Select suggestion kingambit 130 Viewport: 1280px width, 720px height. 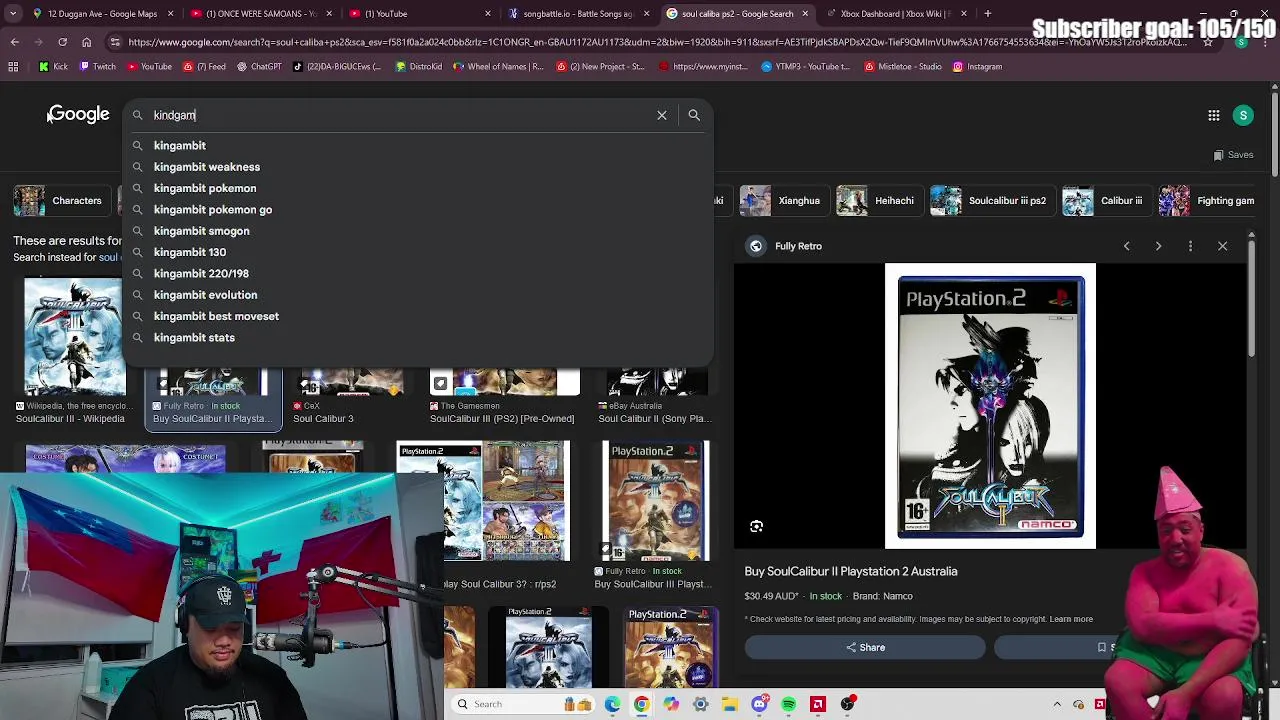coord(190,252)
